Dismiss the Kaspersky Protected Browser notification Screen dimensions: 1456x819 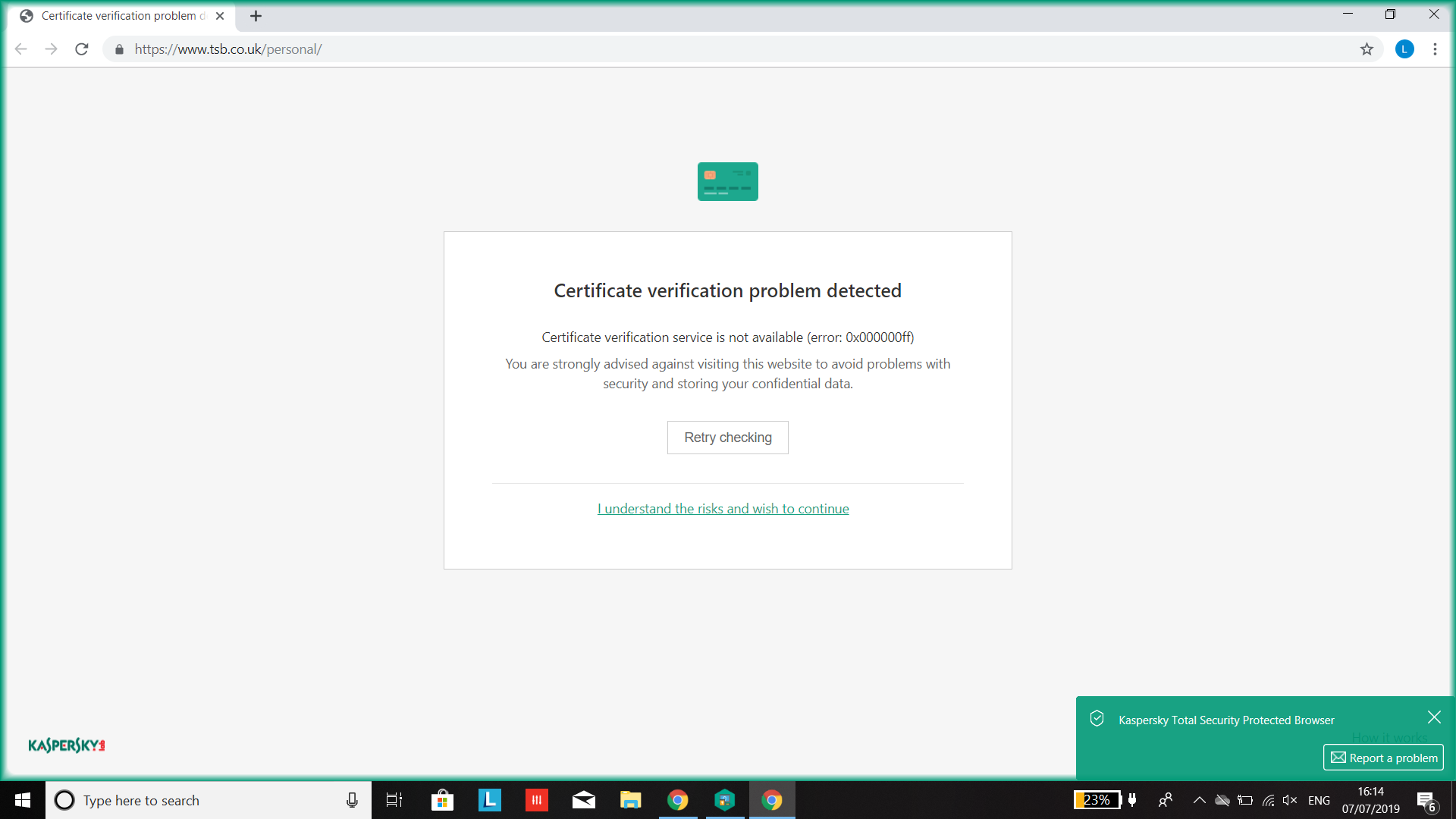[x=1434, y=717]
